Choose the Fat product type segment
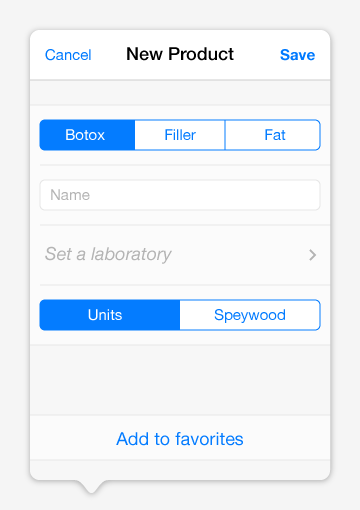This screenshot has height=510, width=360. coord(273,135)
